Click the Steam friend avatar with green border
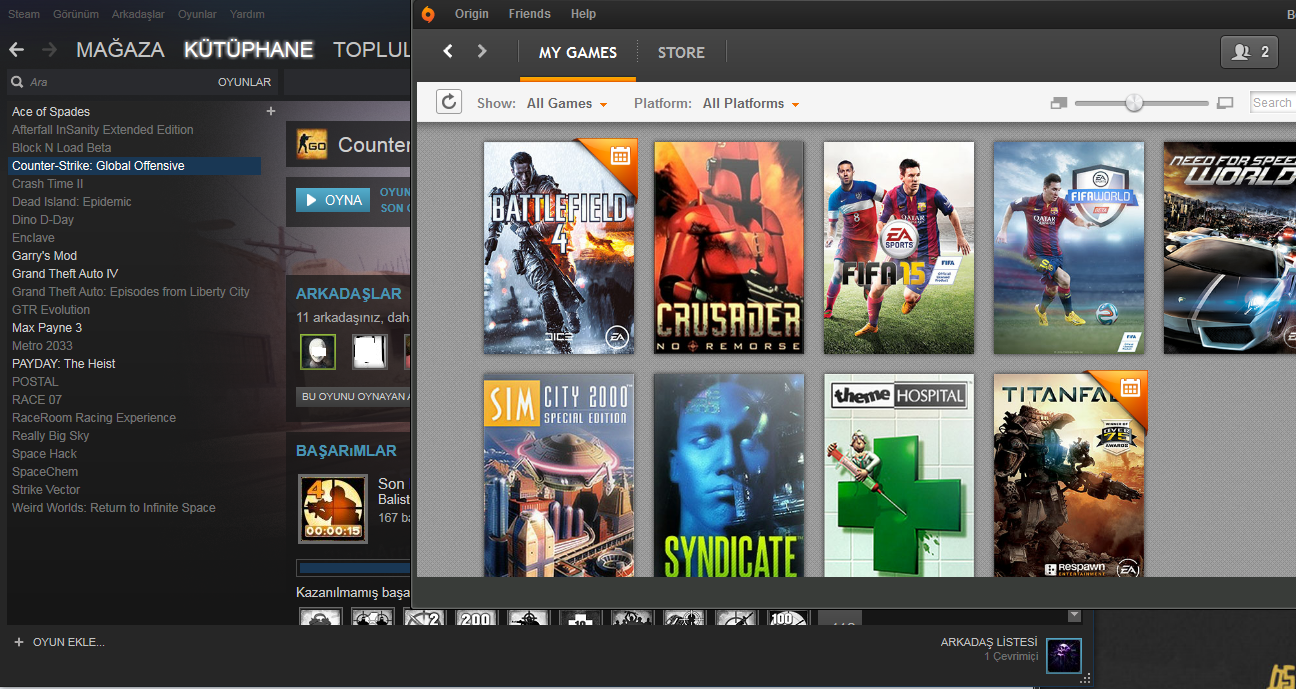The height and width of the screenshot is (689, 1296). [318, 351]
